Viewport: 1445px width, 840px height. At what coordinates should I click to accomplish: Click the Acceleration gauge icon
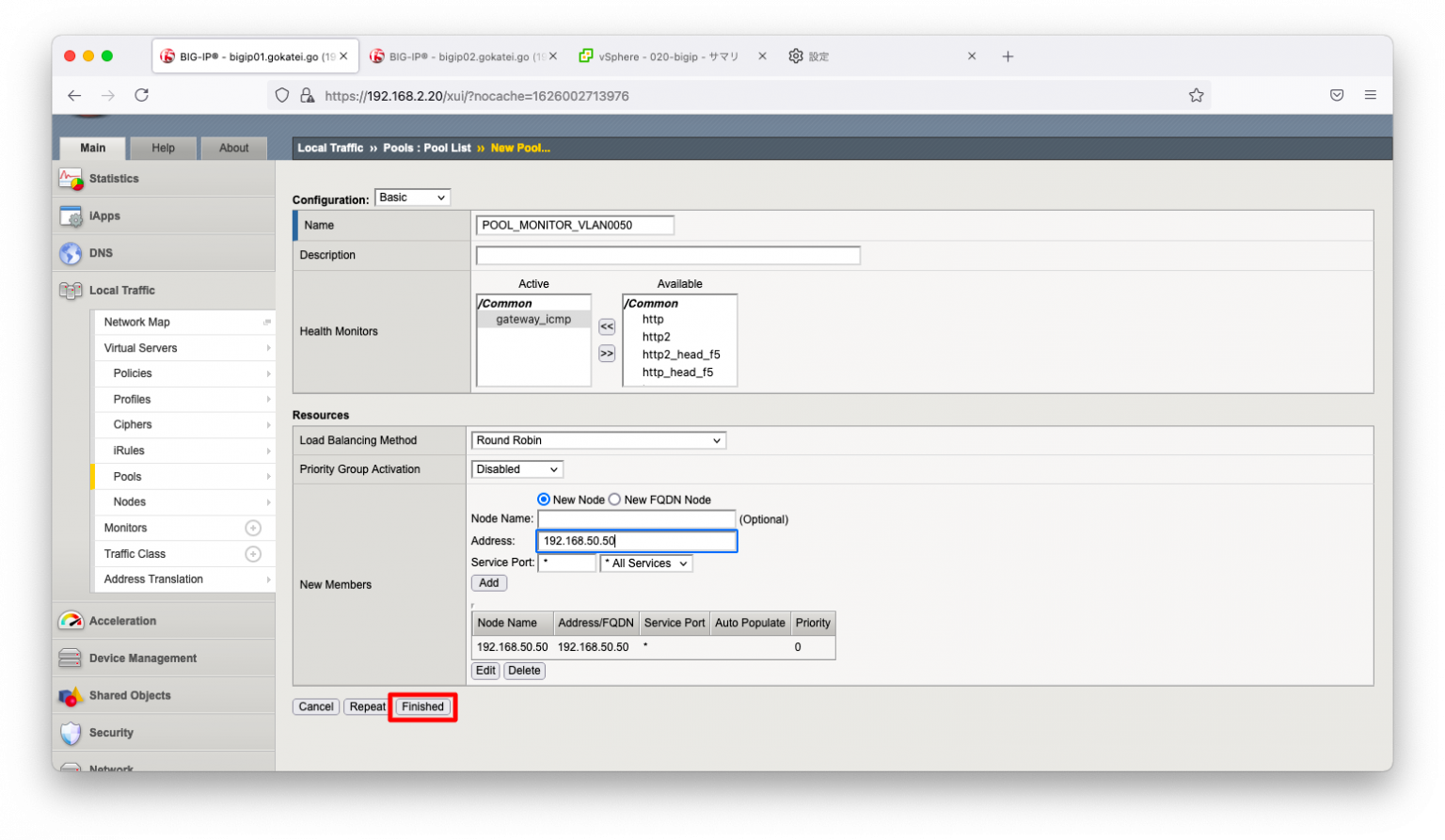pyautogui.click(x=71, y=621)
